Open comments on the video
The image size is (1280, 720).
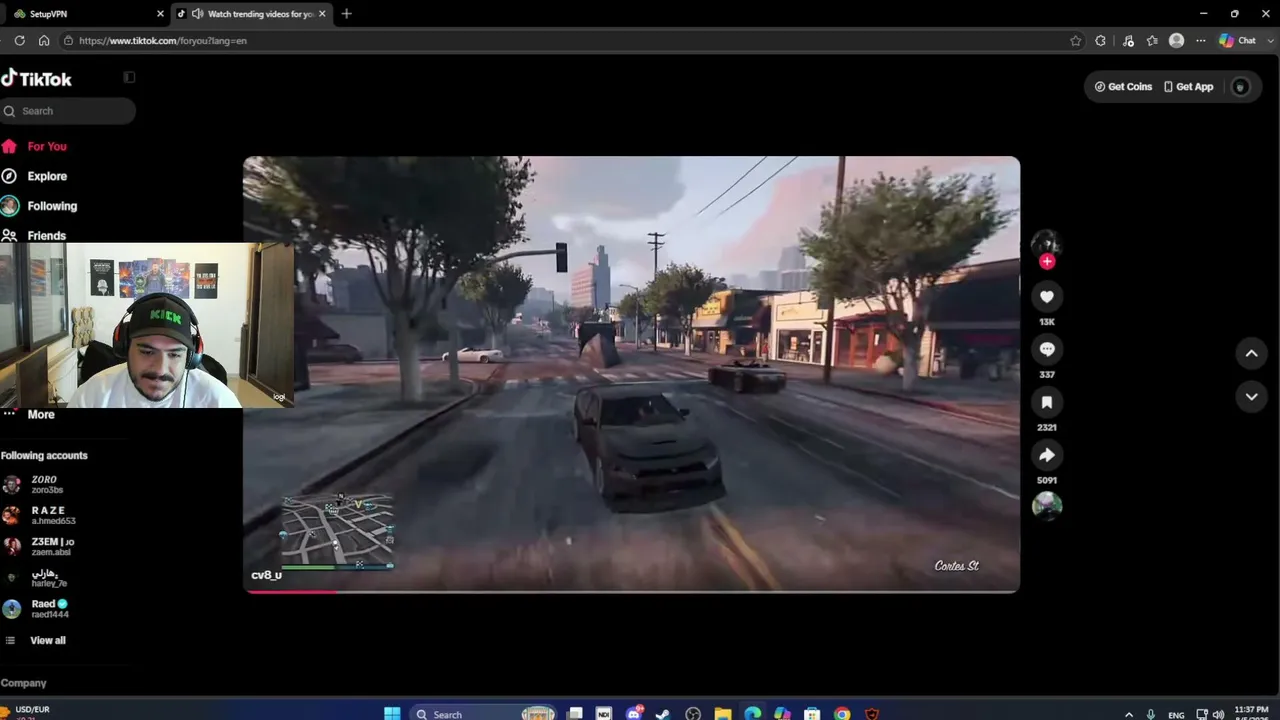[1047, 349]
